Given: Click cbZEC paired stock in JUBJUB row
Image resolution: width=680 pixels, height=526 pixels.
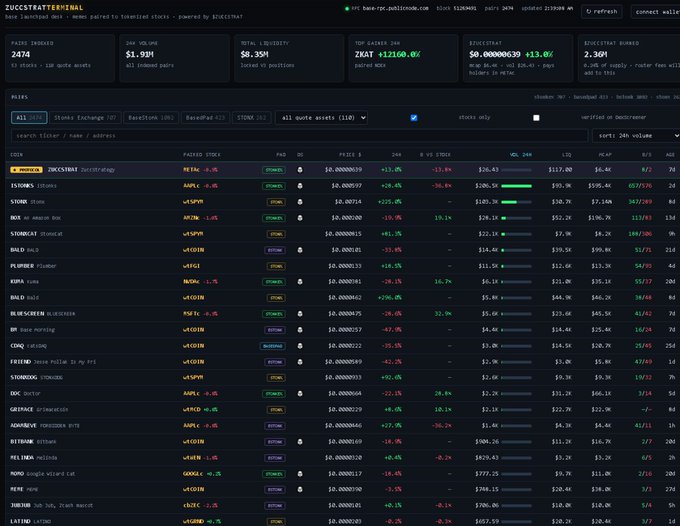Looking at the screenshot, I should point(191,506).
